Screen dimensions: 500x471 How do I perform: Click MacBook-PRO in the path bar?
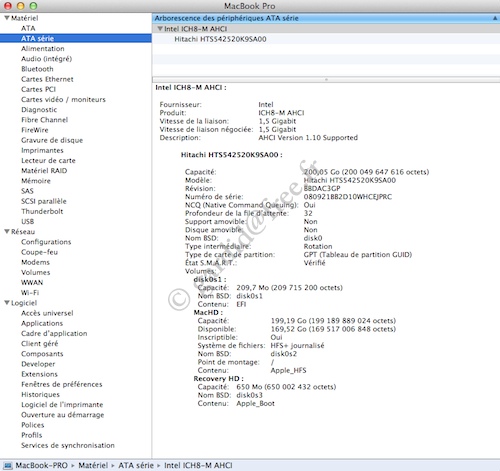point(41,465)
